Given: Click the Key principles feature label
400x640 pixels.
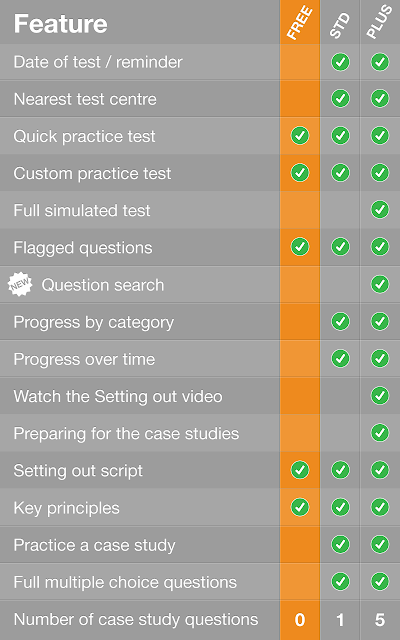Looking at the screenshot, I should 67,508.
